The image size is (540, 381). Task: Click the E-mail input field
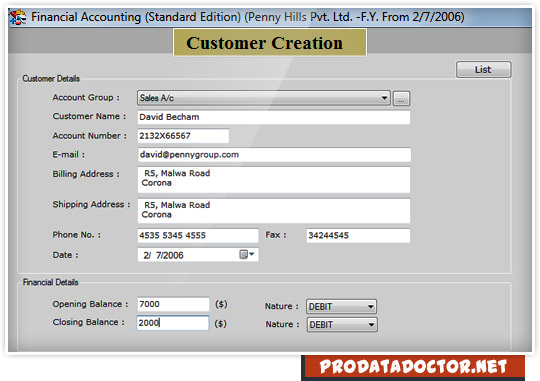[274, 155]
